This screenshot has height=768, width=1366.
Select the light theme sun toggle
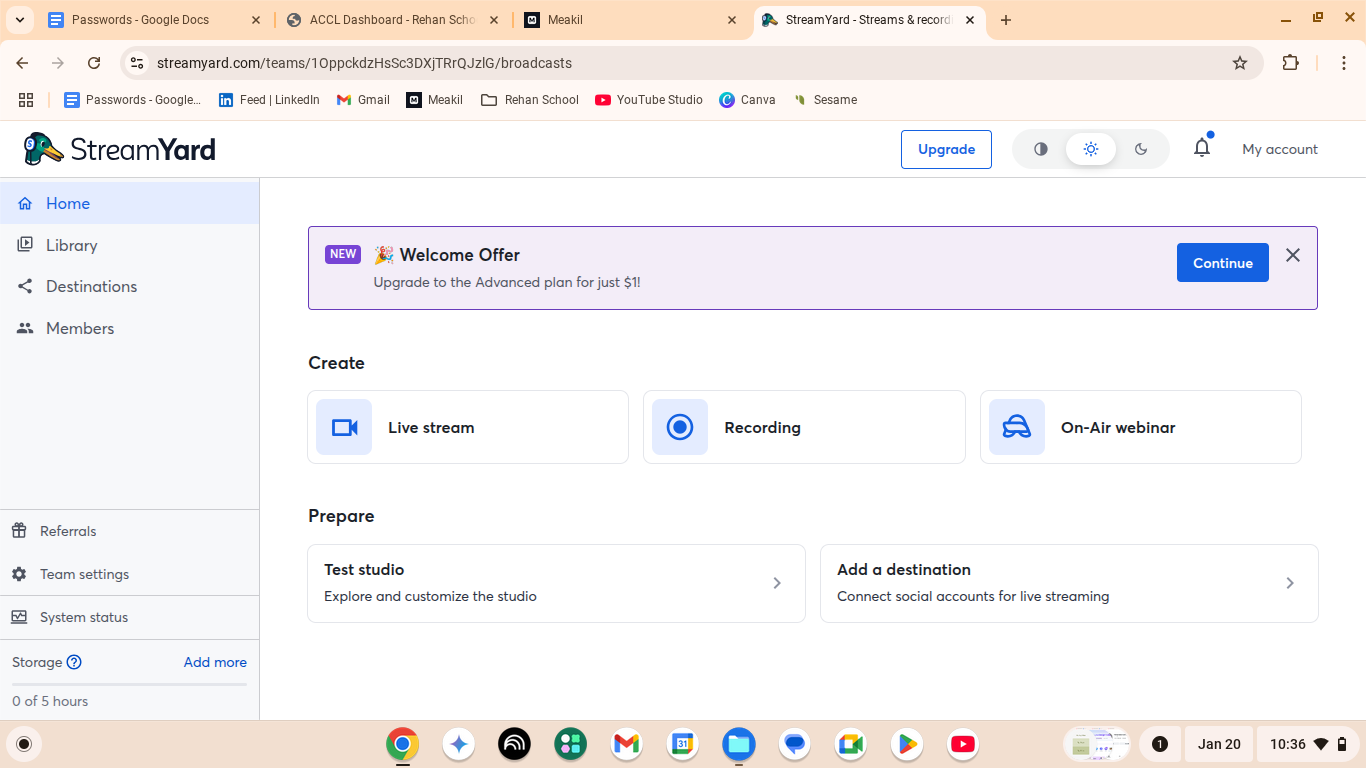tap(1091, 149)
